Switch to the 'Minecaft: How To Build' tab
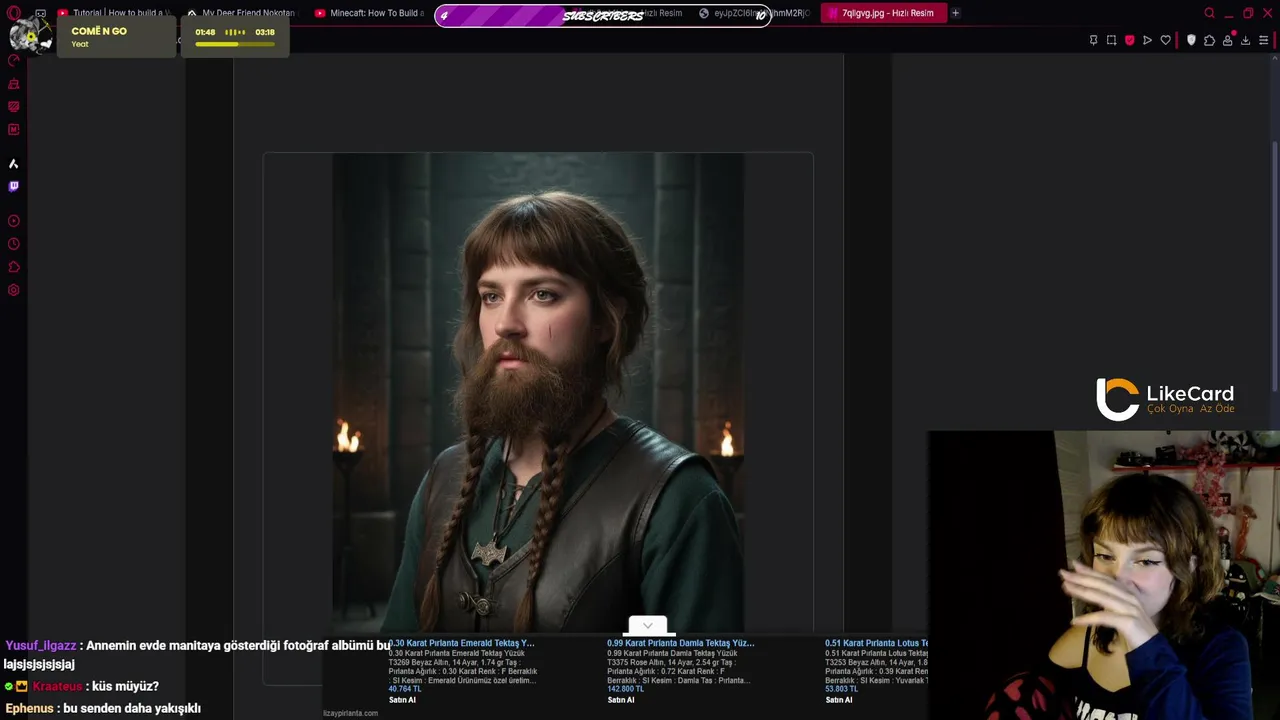Image resolution: width=1280 pixels, height=720 pixels. pyautogui.click(x=372, y=13)
